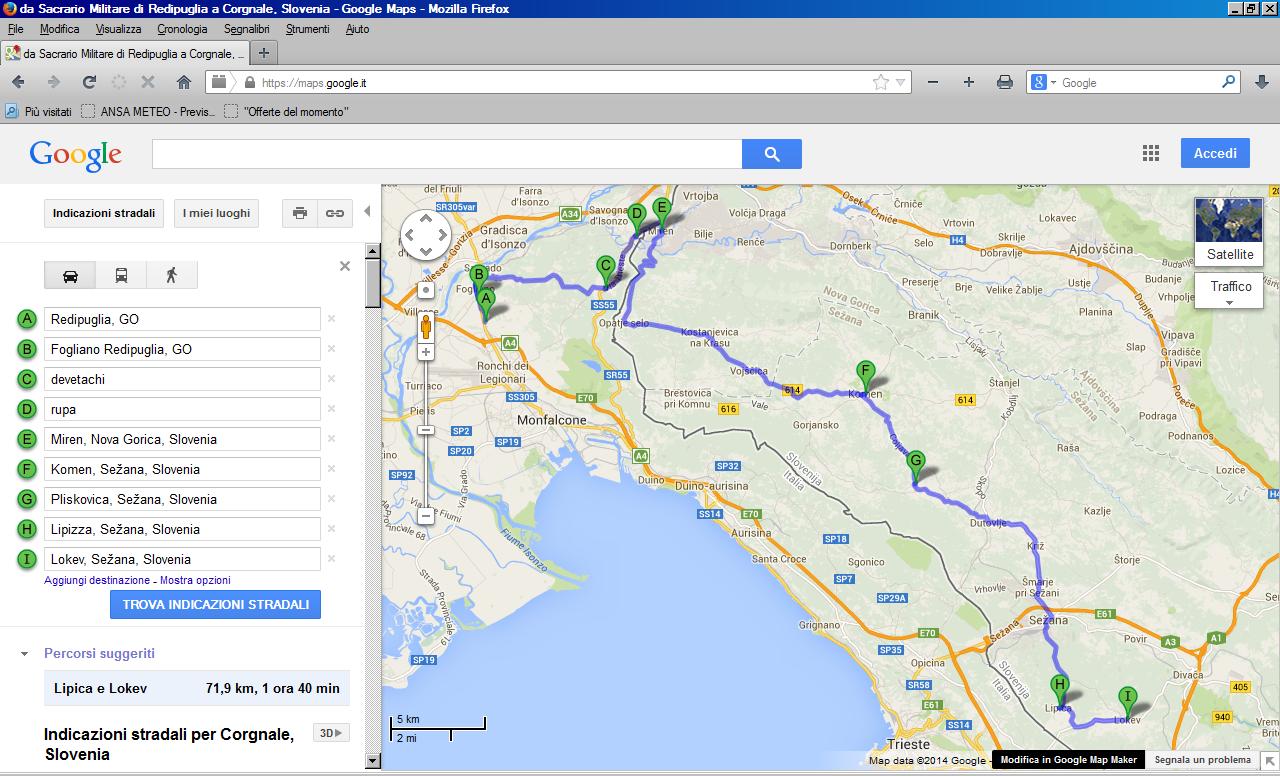Print the page using the toolbar printer icon
Viewport: 1280px width, 776px height.
click(x=1005, y=82)
